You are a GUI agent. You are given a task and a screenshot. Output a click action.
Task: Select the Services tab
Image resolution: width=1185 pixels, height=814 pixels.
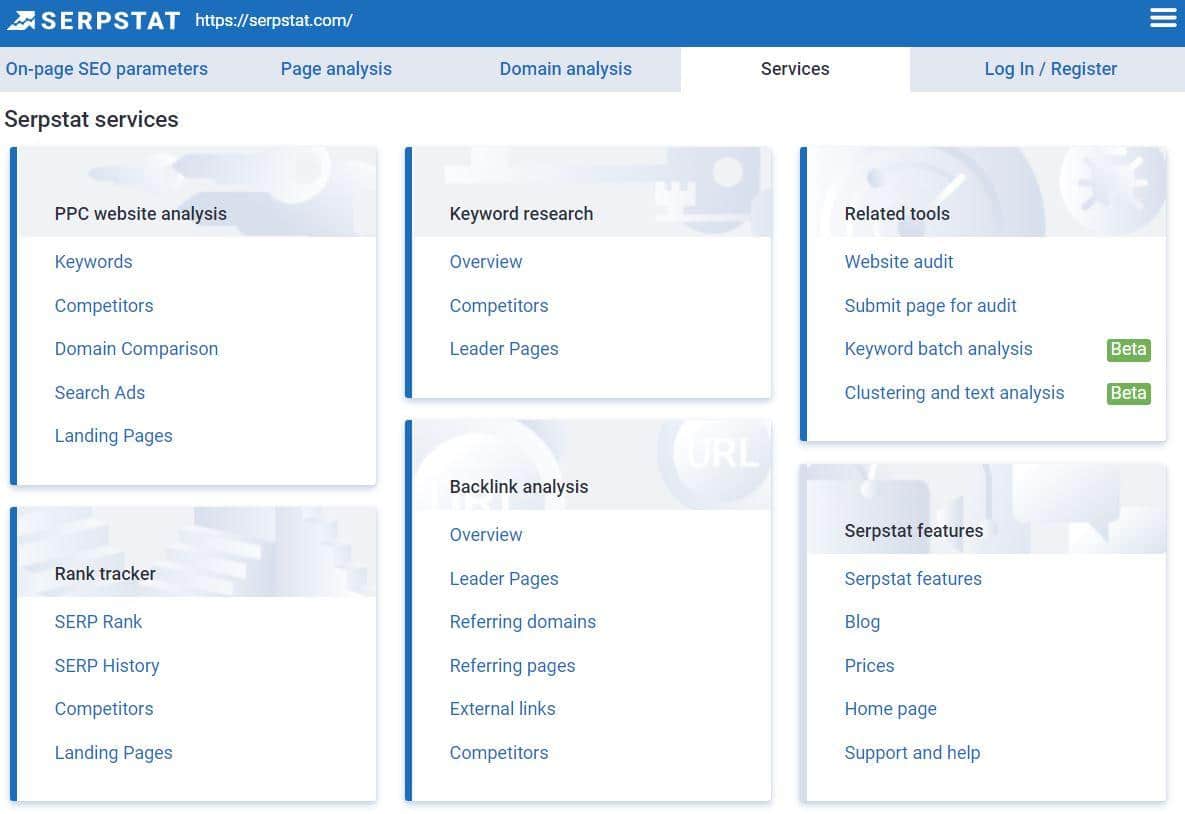795,69
